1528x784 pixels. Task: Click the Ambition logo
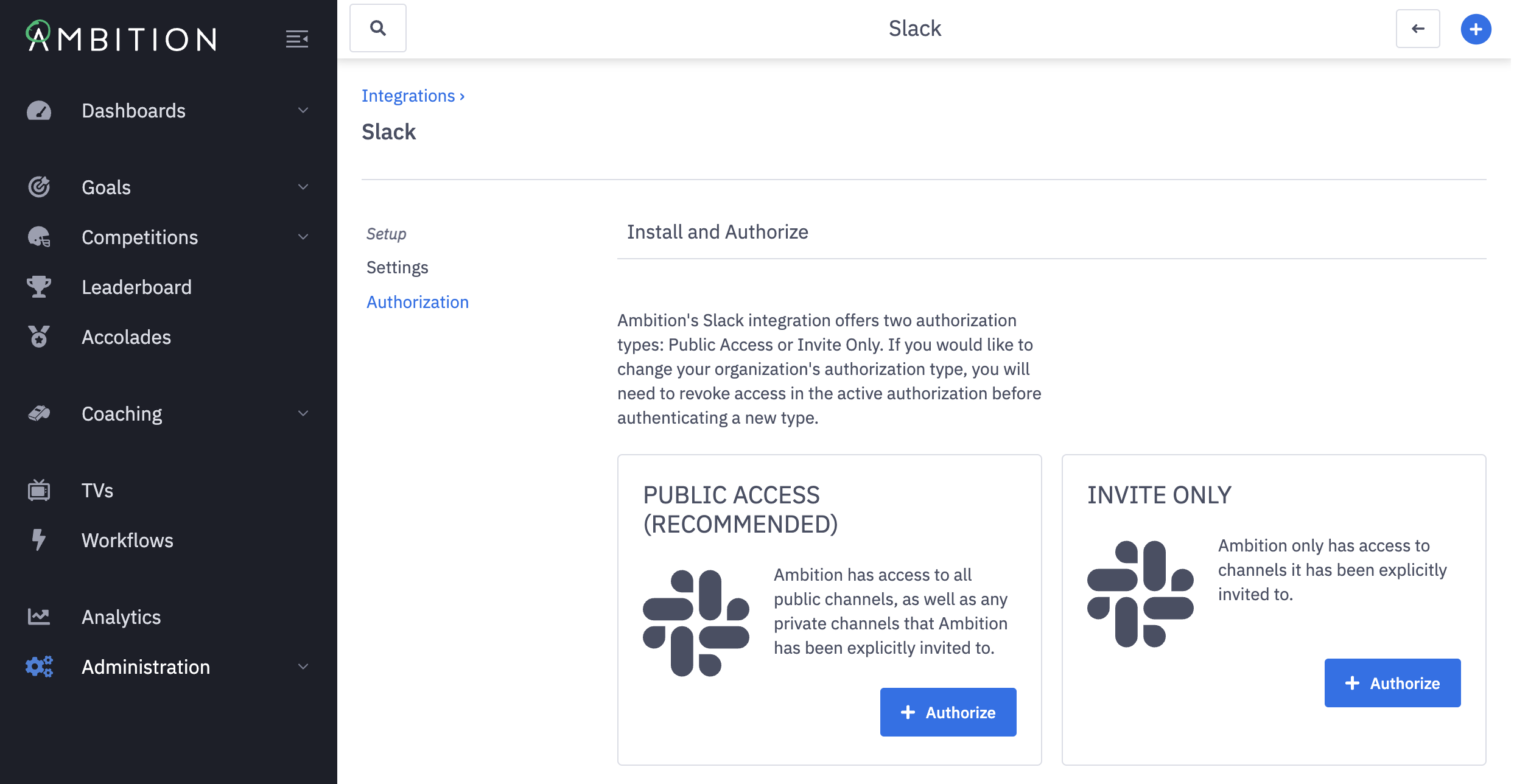122,38
